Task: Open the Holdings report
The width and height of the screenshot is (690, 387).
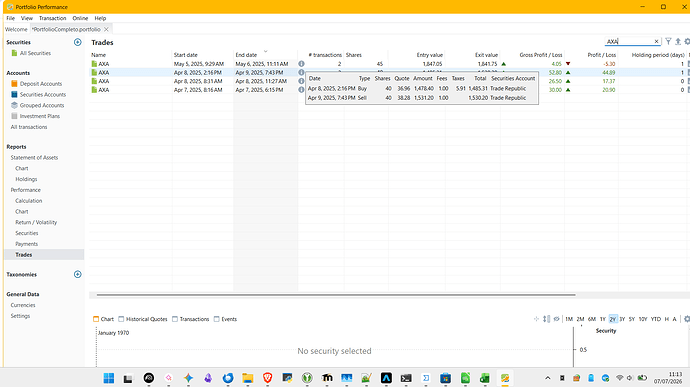Action: 26,179
